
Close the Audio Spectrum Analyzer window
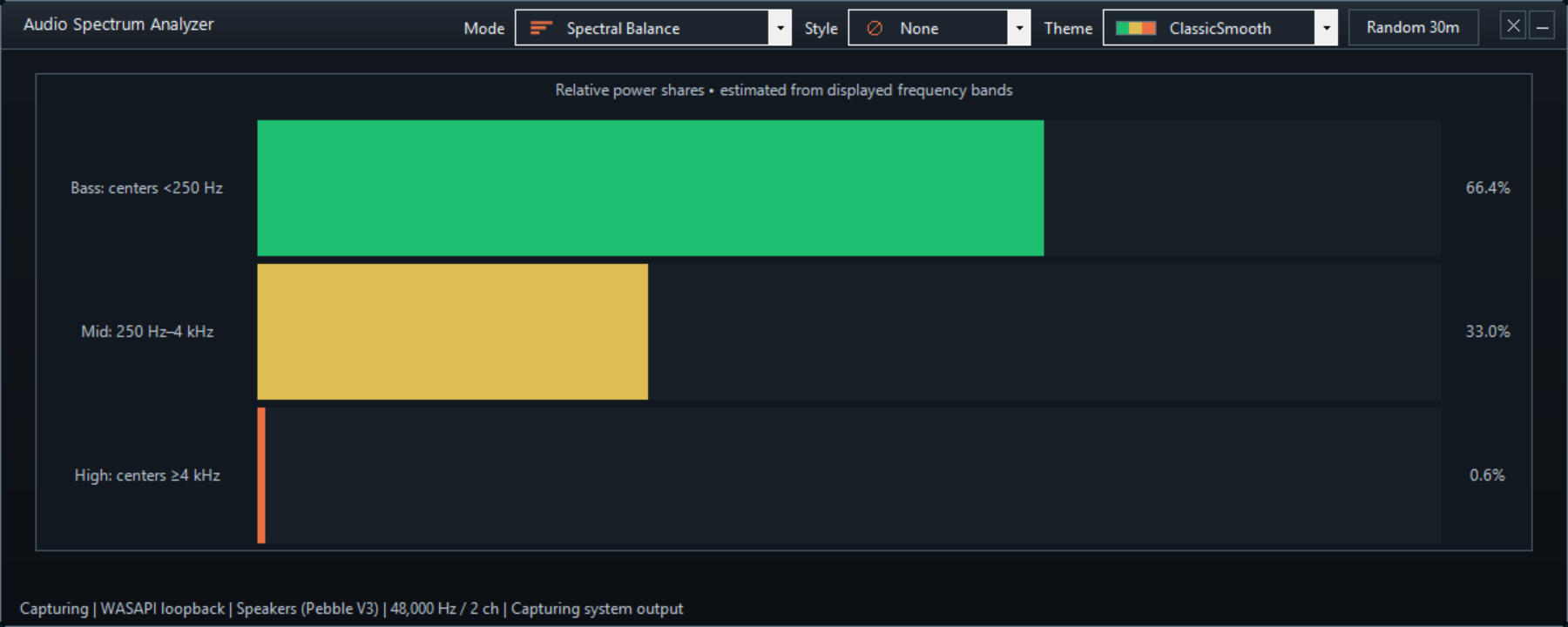click(x=1513, y=26)
